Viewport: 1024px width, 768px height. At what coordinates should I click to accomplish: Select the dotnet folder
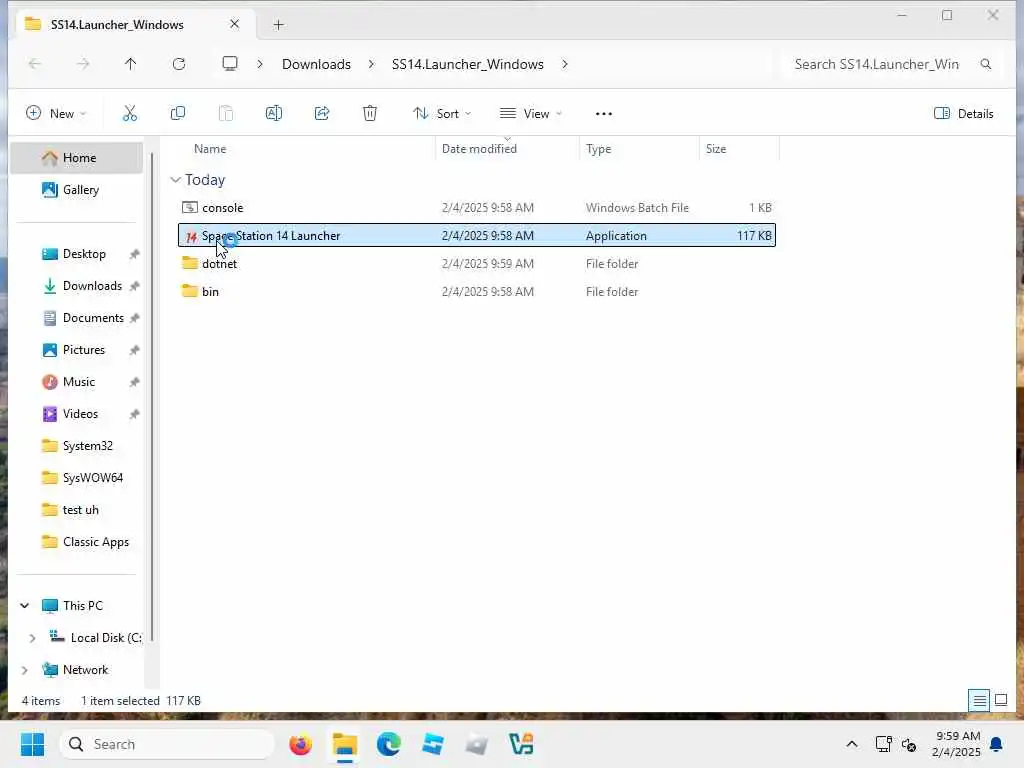coord(477,264)
